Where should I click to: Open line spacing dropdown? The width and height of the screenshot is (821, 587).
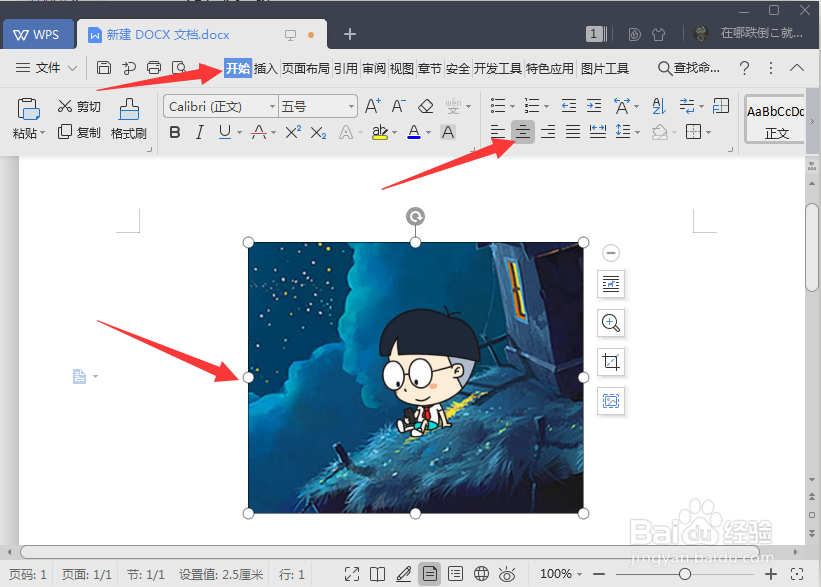(x=637, y=132)
